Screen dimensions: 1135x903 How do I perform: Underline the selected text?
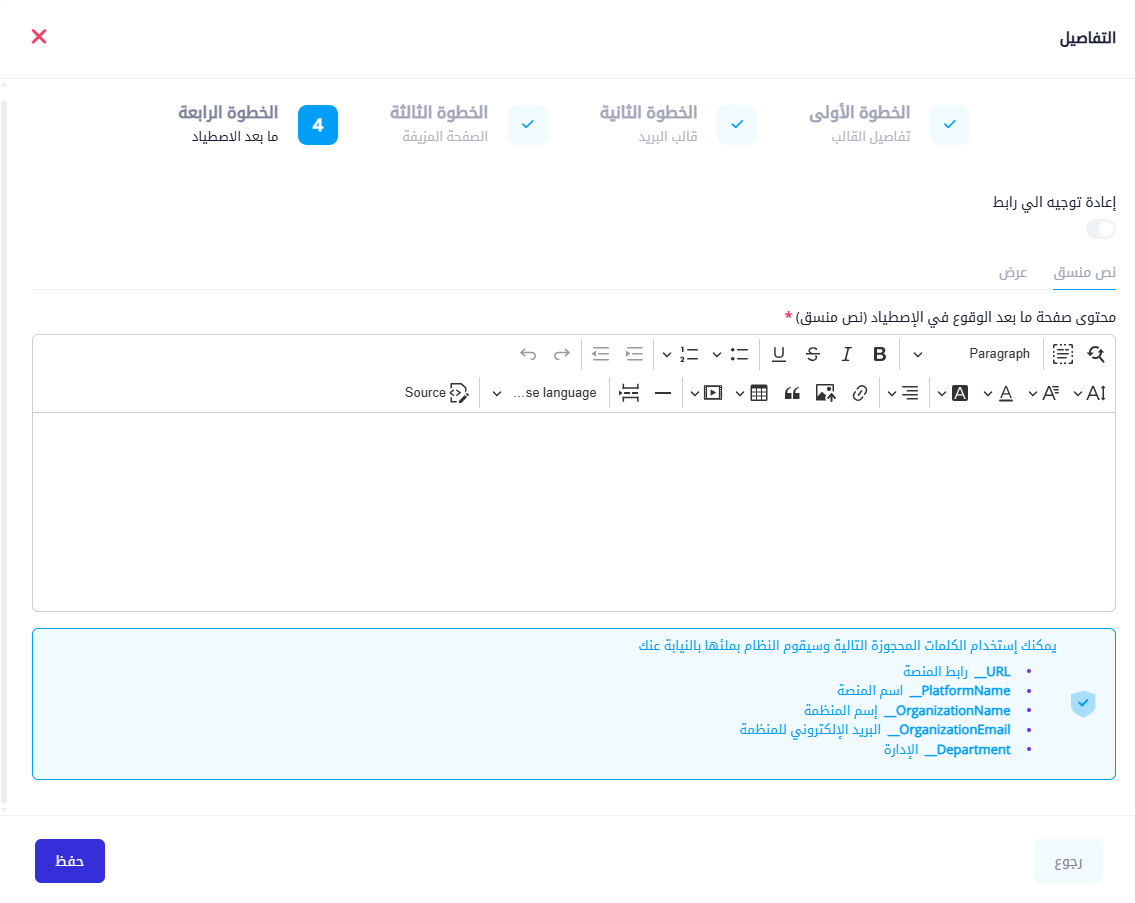(x=779, y=354)
